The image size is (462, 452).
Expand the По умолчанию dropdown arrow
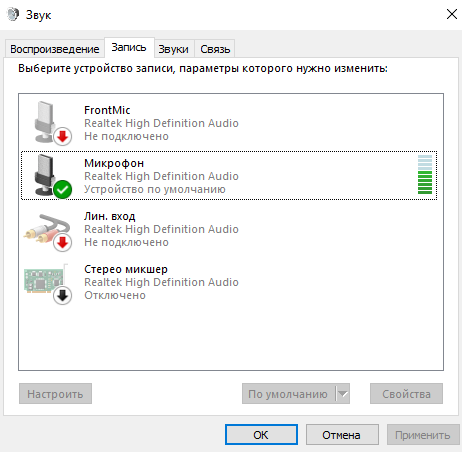(x=342, y=394)
